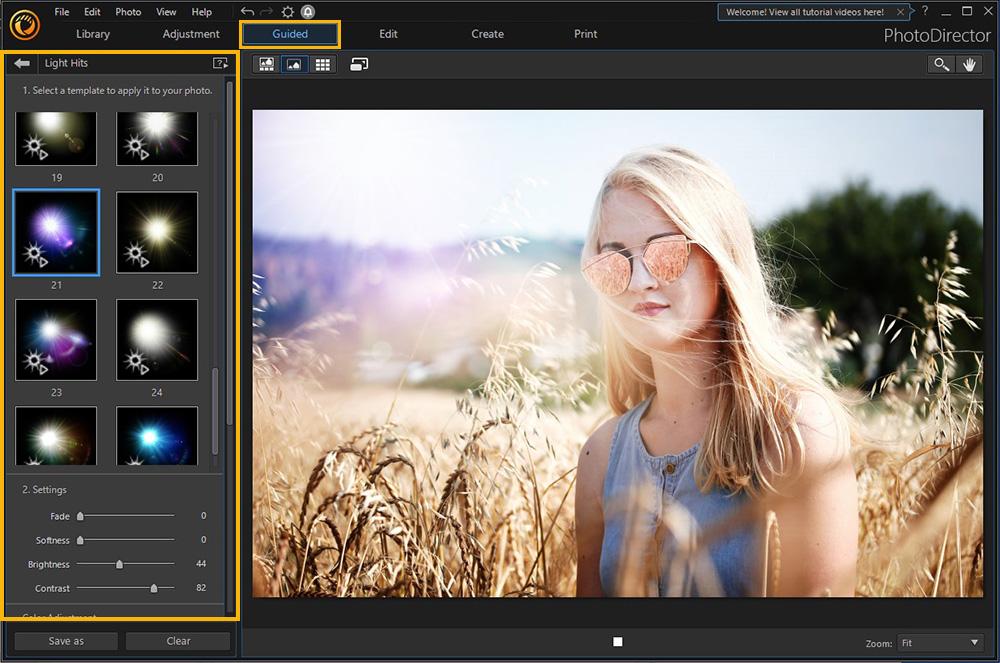Open the View menu
The height and width of the screenshot is (663, 1000).
click(166, 12)
